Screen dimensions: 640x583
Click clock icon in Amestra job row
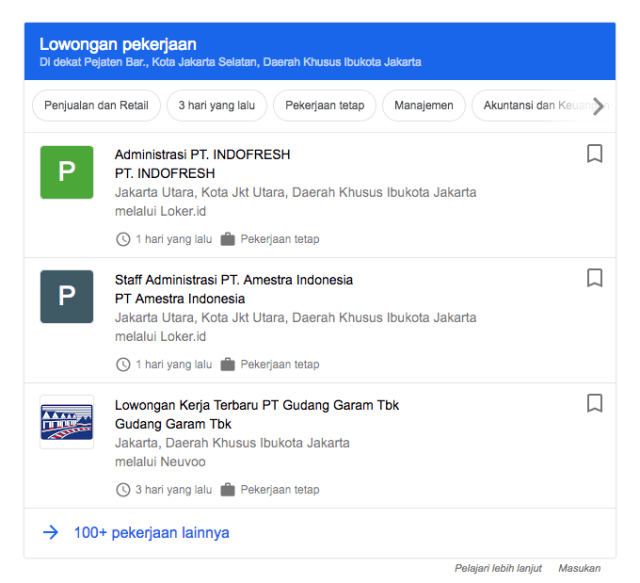pos(123,364)
